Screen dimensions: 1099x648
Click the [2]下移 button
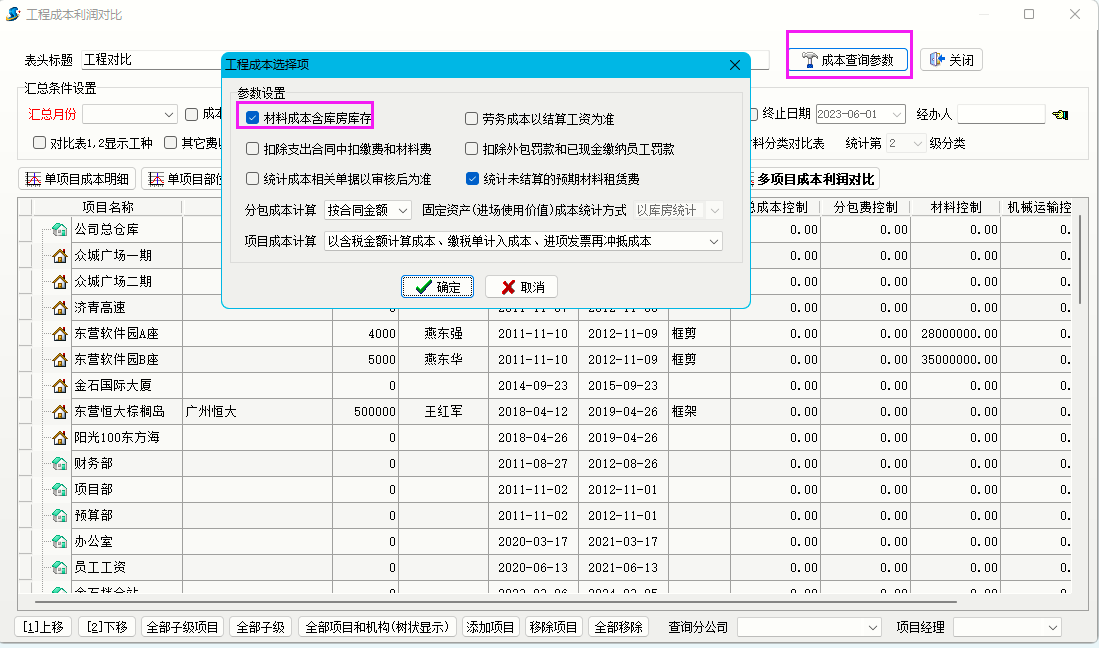(x=107, y=627)
